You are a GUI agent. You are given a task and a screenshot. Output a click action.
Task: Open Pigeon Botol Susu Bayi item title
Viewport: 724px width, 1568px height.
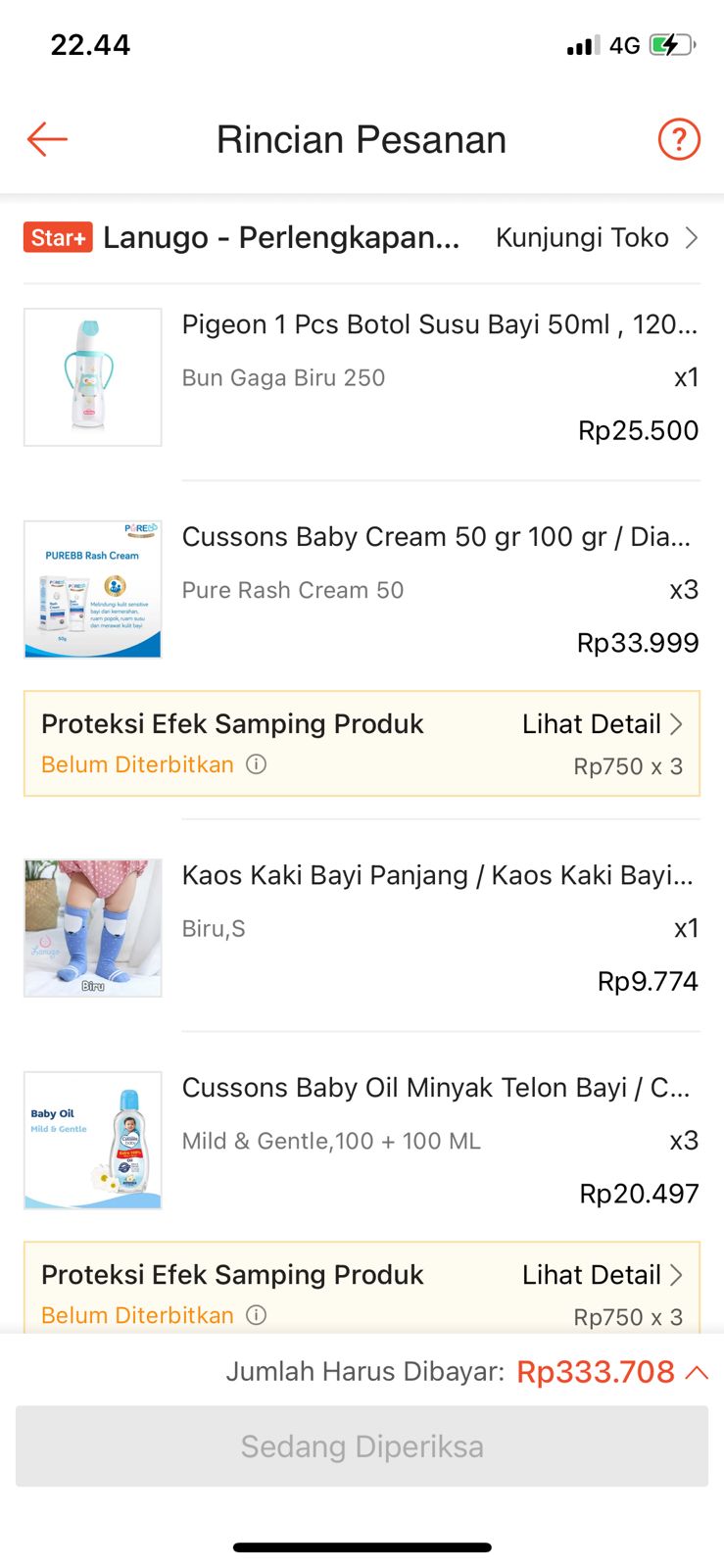(x=439, y=324)
